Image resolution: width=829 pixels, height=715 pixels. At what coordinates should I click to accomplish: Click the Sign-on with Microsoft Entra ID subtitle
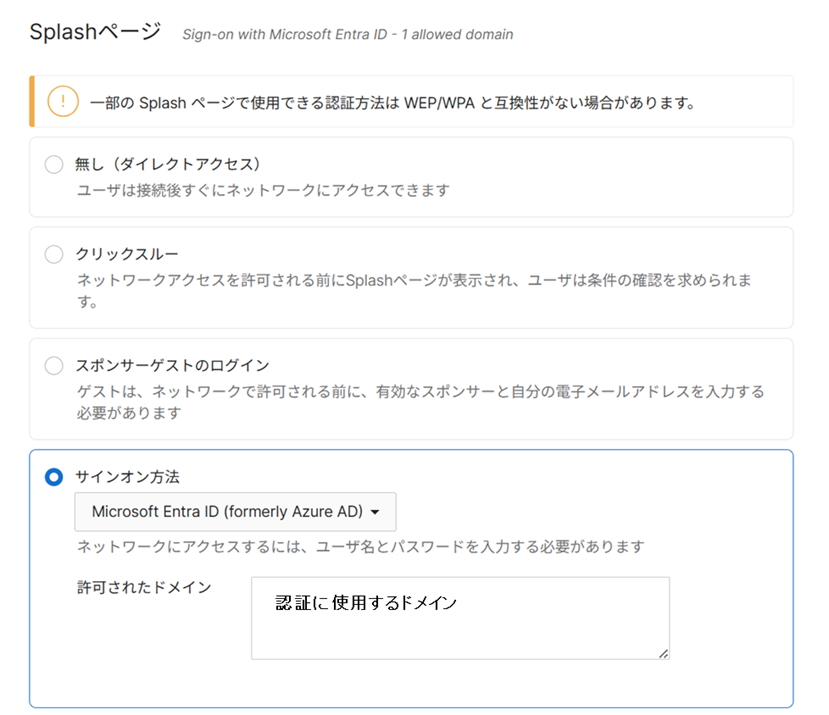pos(347,35)
